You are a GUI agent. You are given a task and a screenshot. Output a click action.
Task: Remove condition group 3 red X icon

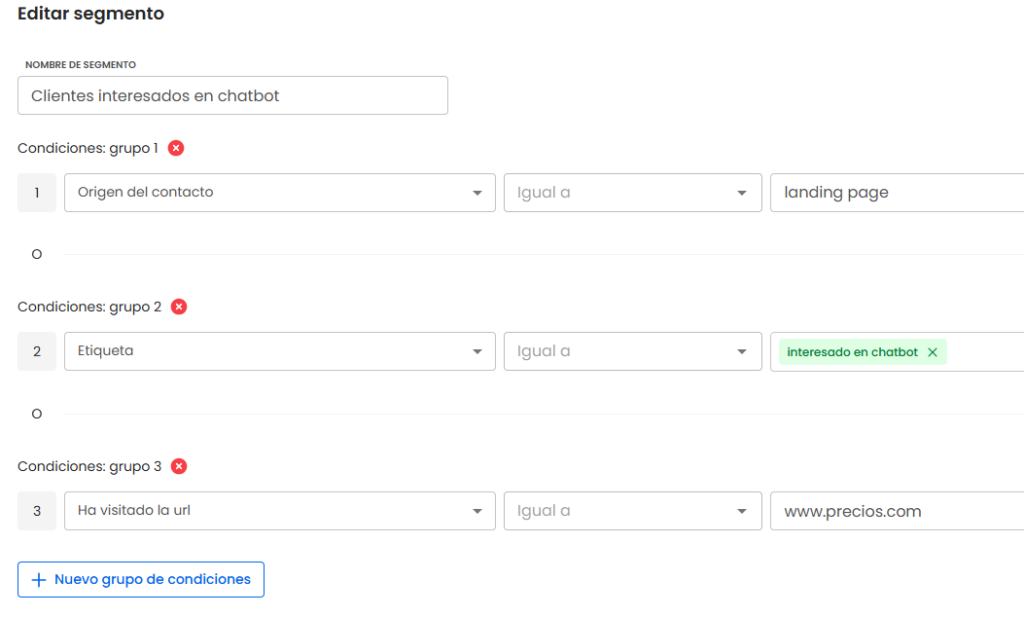tap(179, 466)
